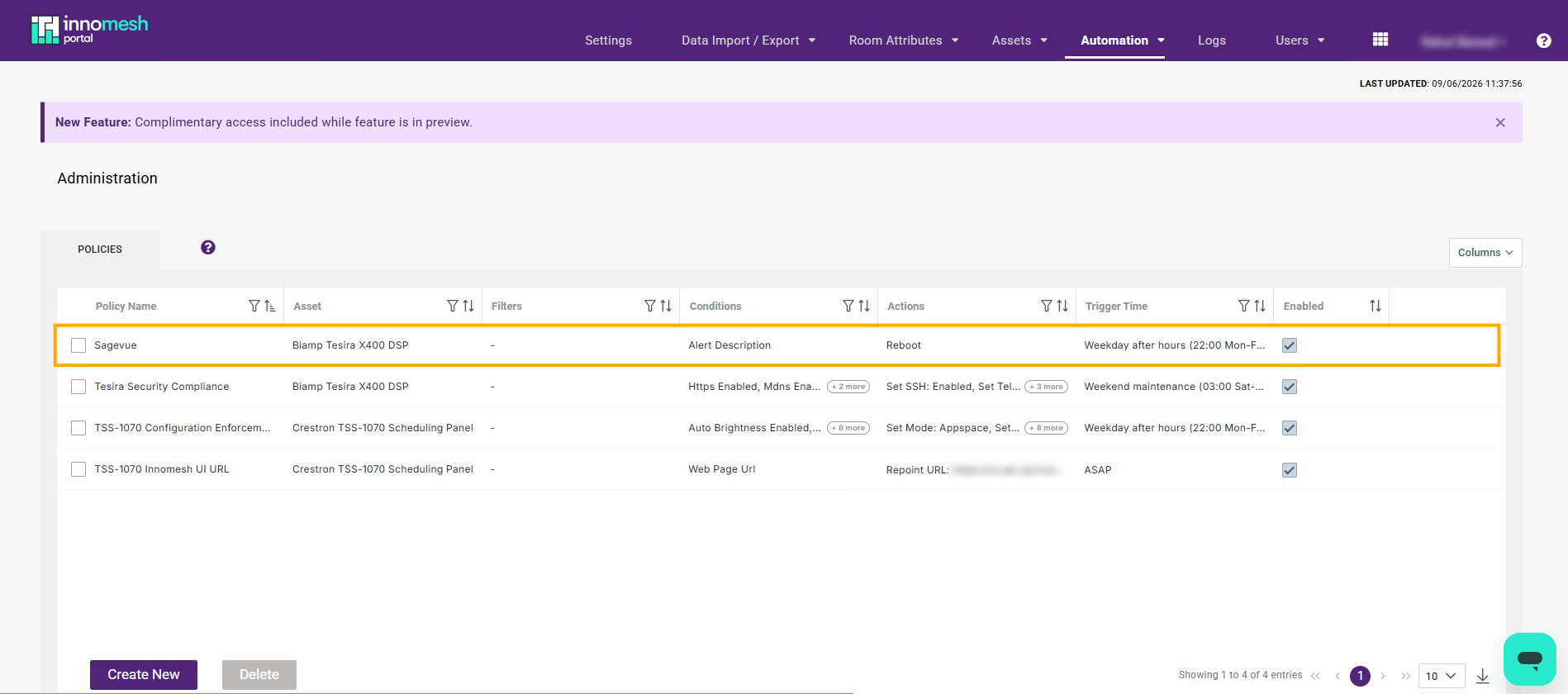
Task: Select TSS-1070 Configuration Enforcement checkbox
Action: (x=78, y=428)
